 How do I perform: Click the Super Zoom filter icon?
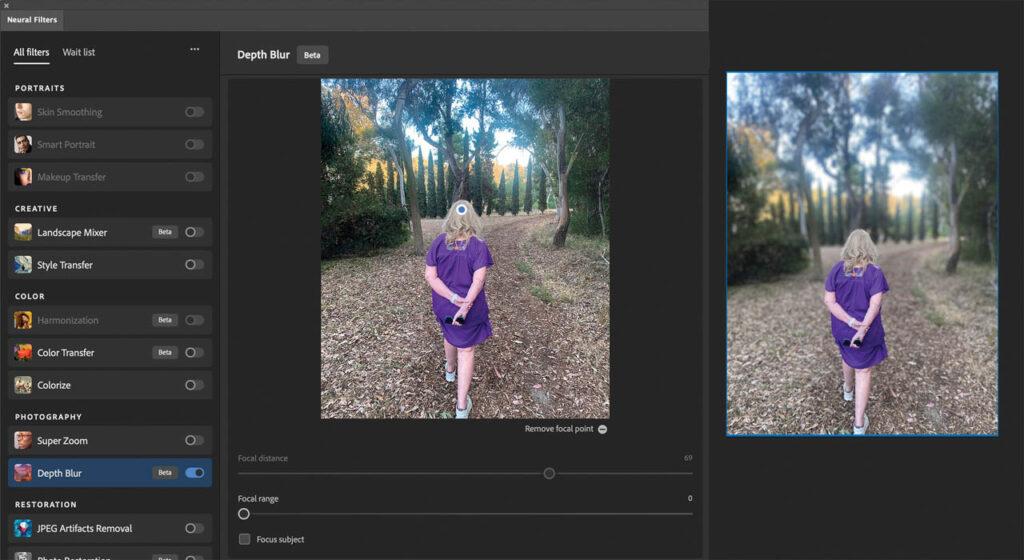pyautogui.click(x=23, y=441)
